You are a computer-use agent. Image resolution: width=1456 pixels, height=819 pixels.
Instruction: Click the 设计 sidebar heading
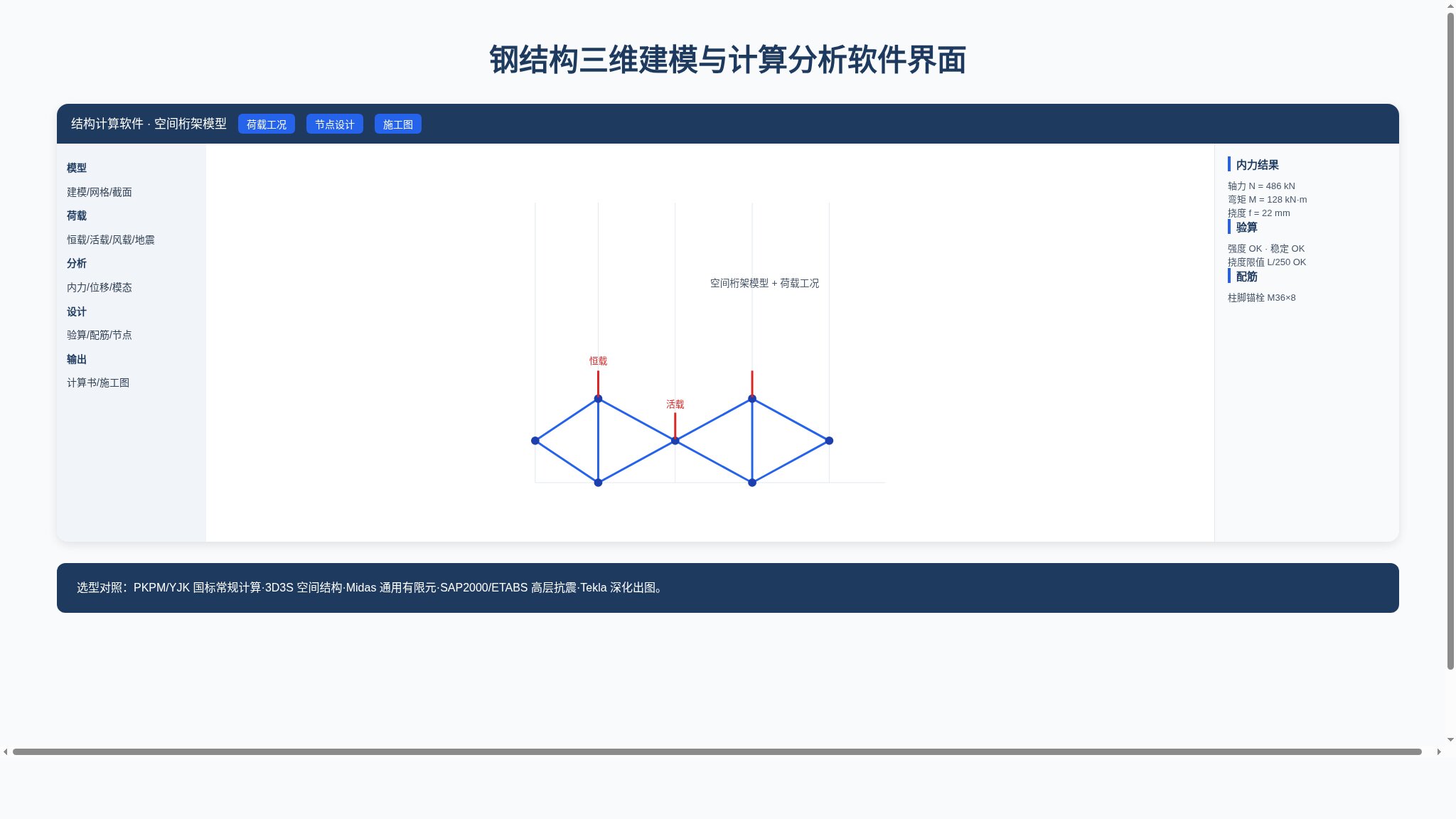(77, 311)
